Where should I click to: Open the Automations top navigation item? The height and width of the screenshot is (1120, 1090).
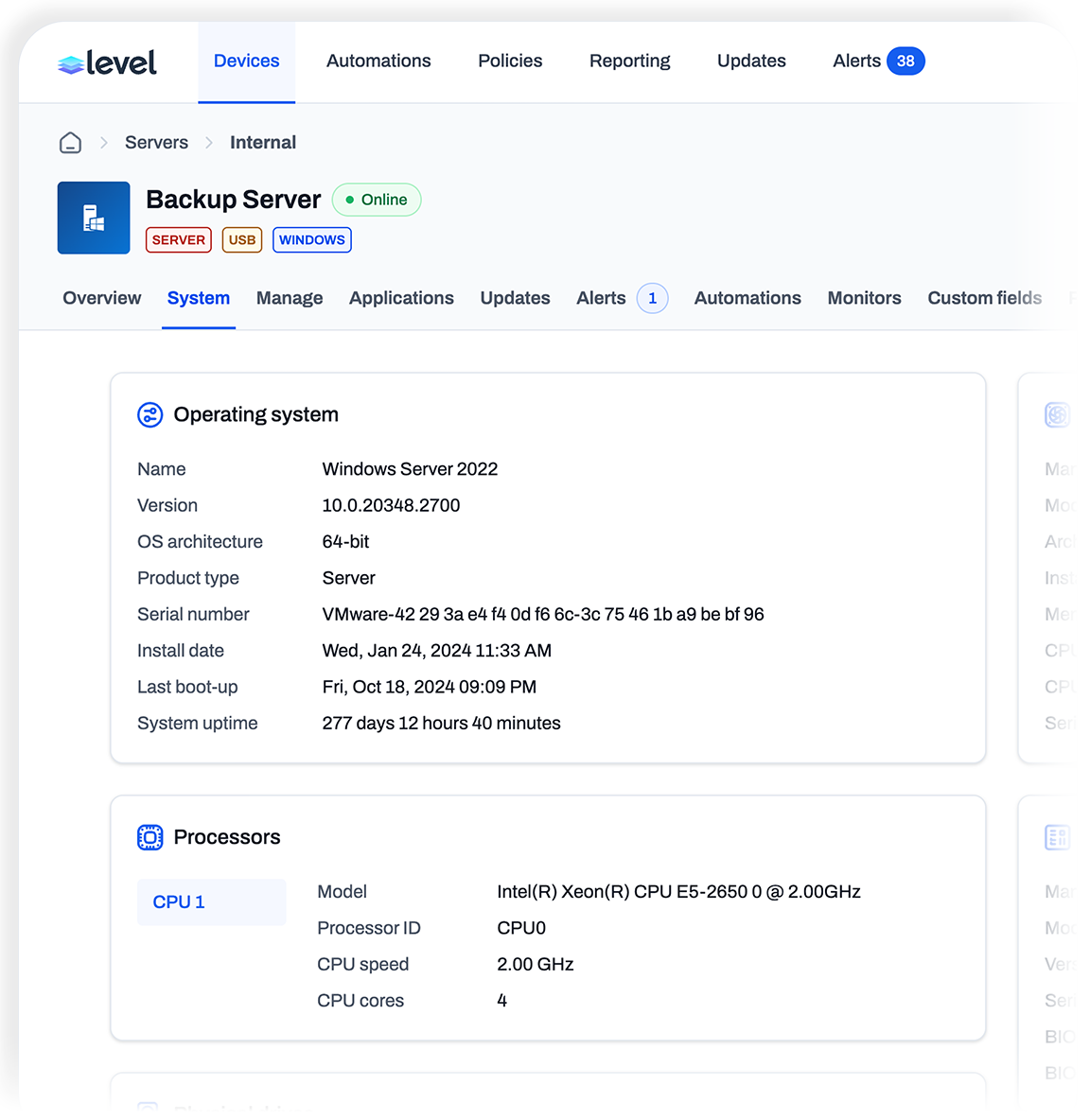[x=378, y=61]
